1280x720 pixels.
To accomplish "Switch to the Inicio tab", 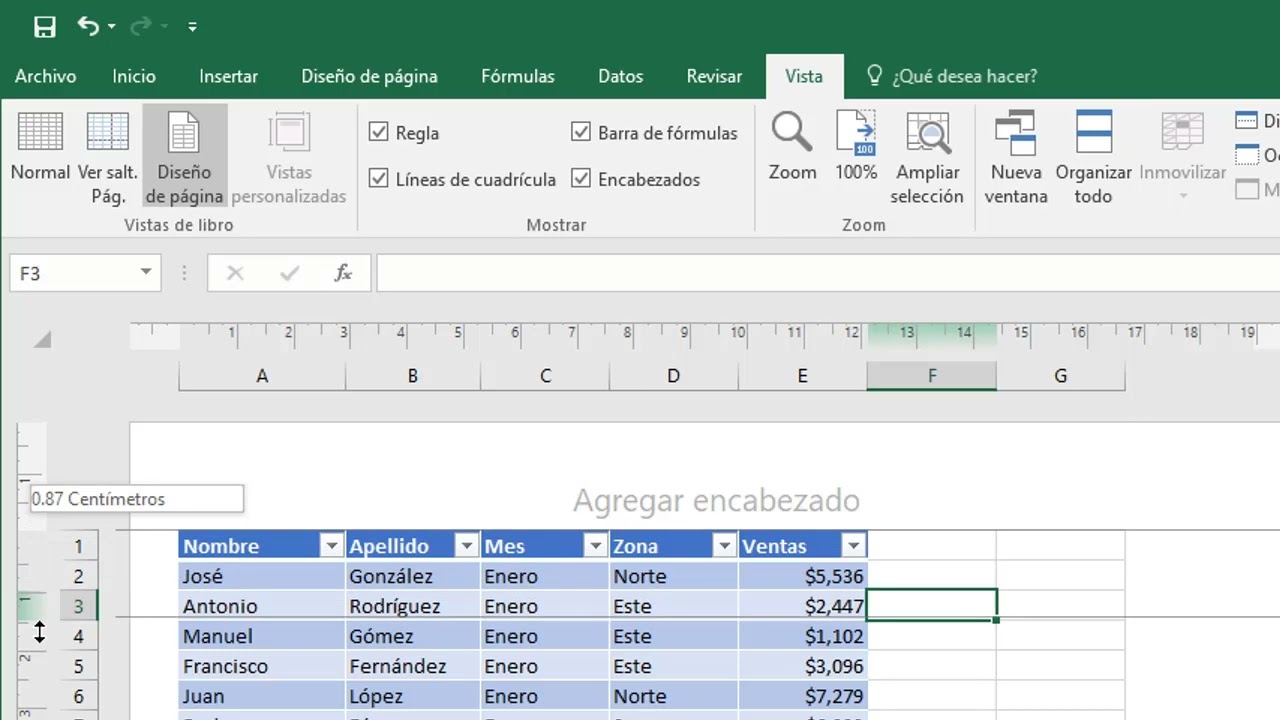I will pos(134,76).
